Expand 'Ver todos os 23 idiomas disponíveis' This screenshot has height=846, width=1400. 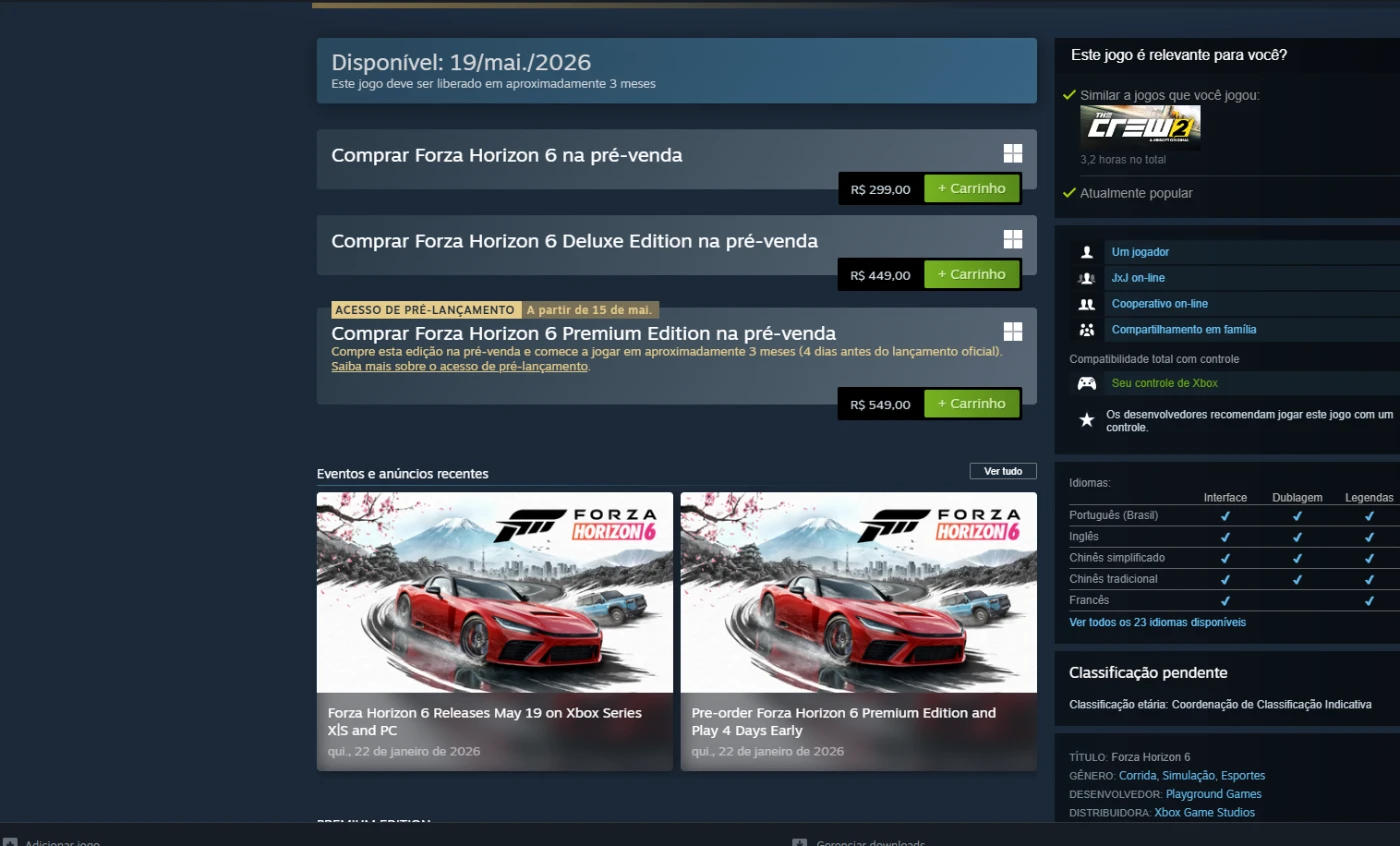click(1157, 622)
